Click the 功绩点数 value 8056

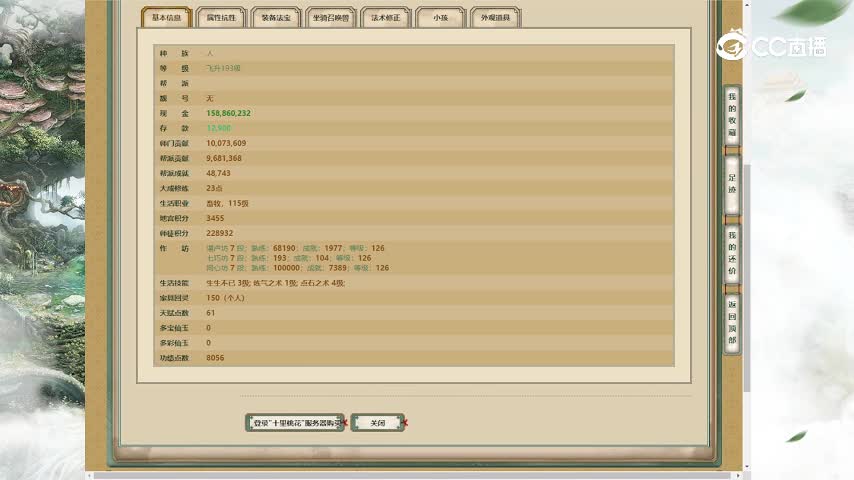tap(215, 357)
